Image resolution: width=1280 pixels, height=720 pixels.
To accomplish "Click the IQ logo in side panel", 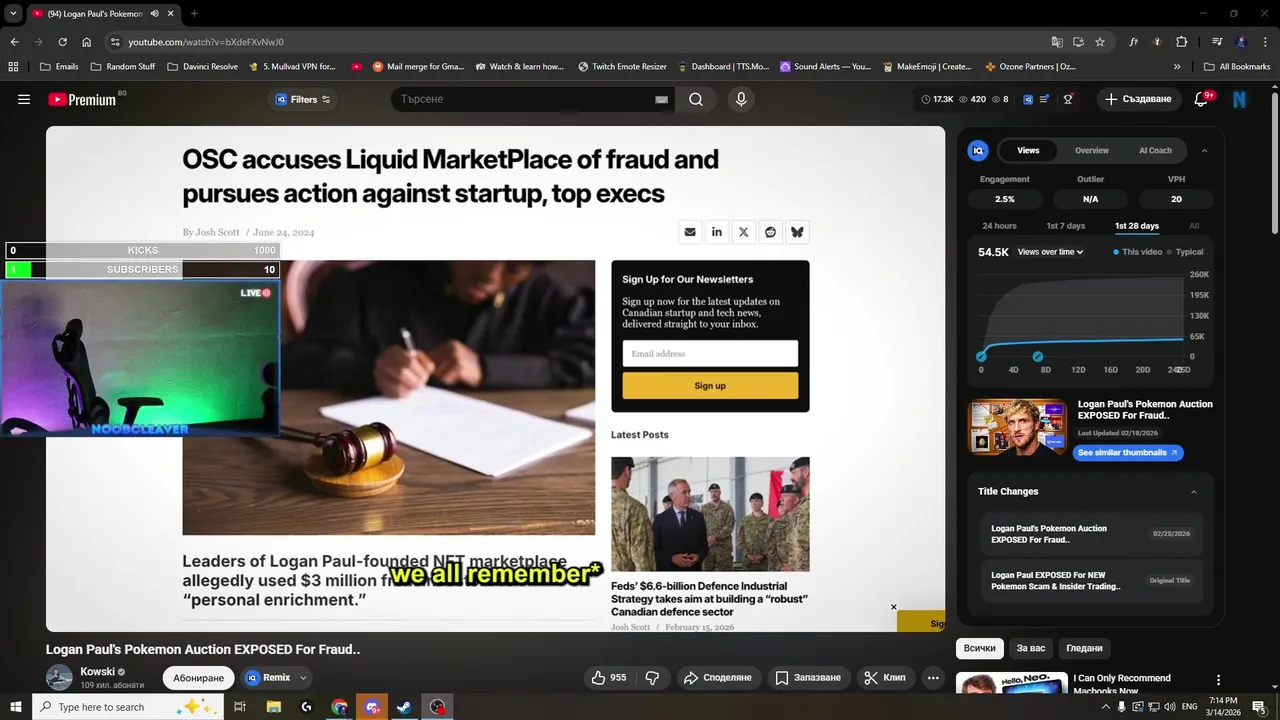I will point(978,150).
